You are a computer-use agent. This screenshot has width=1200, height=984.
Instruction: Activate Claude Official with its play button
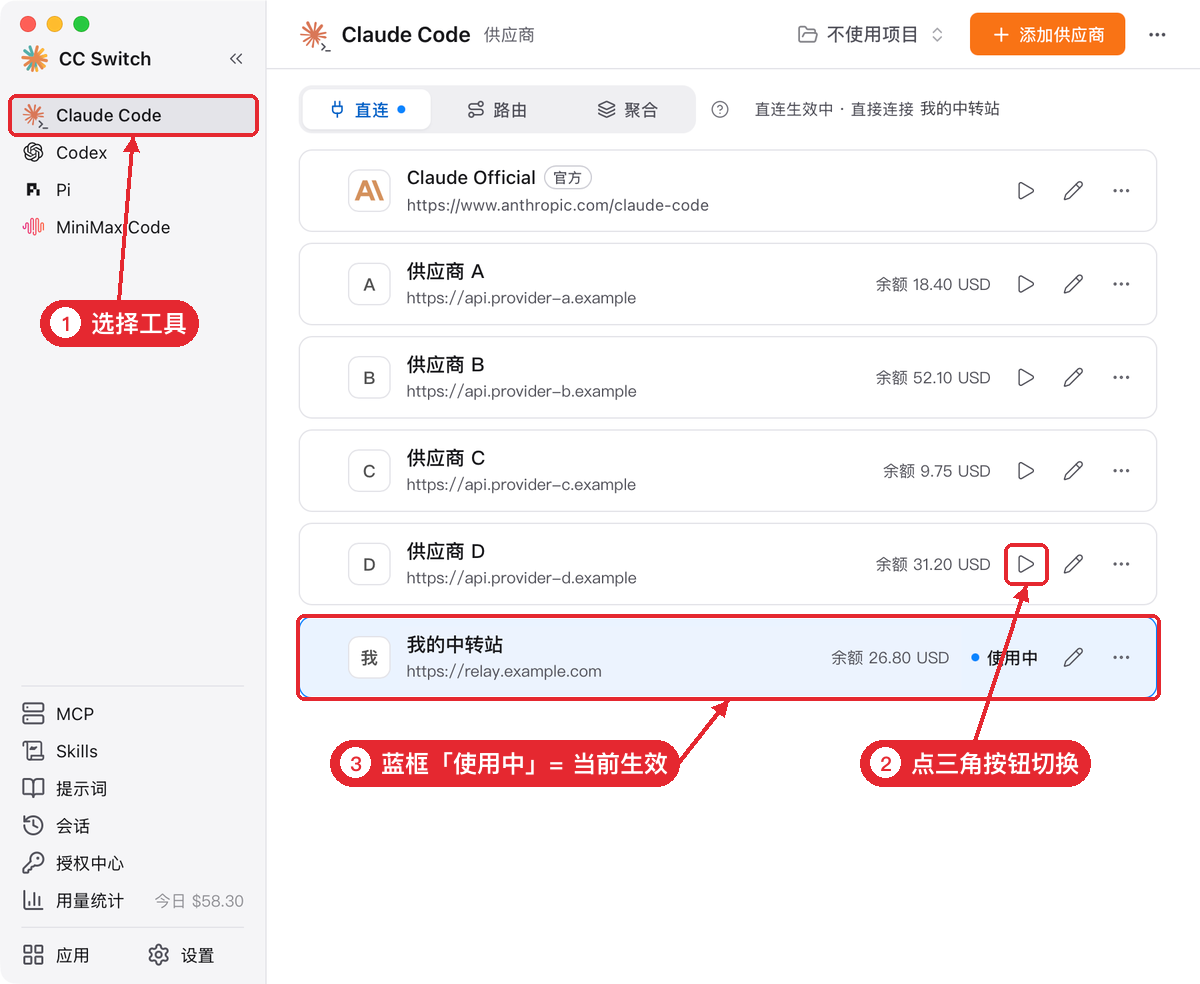pos(1026,191)
